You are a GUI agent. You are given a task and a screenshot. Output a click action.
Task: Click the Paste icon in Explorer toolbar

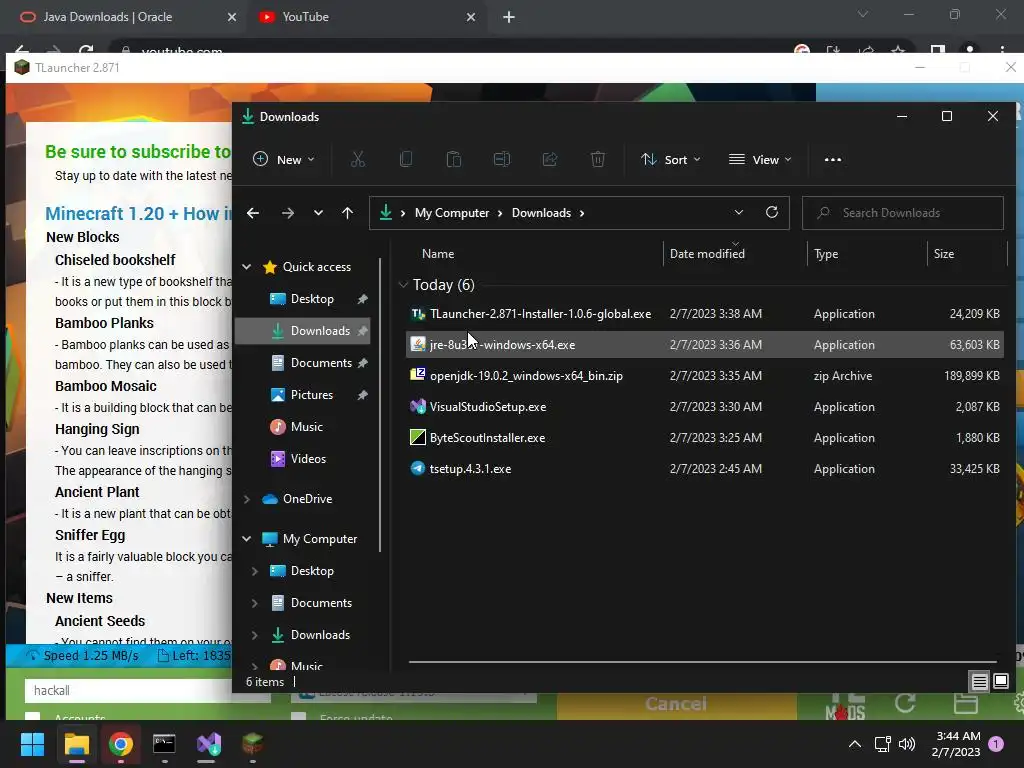tap(454, 159)
